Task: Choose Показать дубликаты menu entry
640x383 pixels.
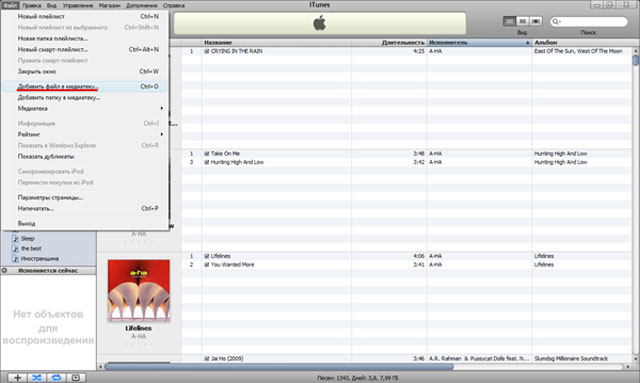Action: coord(85,156)
